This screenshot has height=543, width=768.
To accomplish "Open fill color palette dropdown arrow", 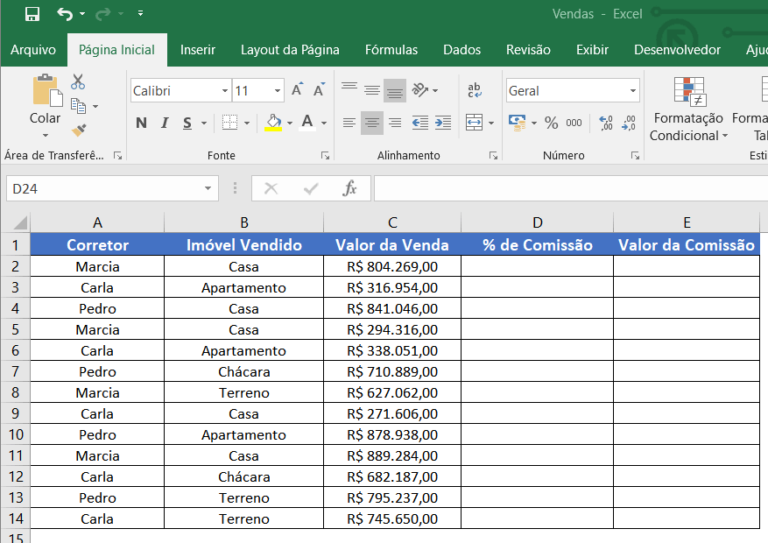I will click(290, 123).
